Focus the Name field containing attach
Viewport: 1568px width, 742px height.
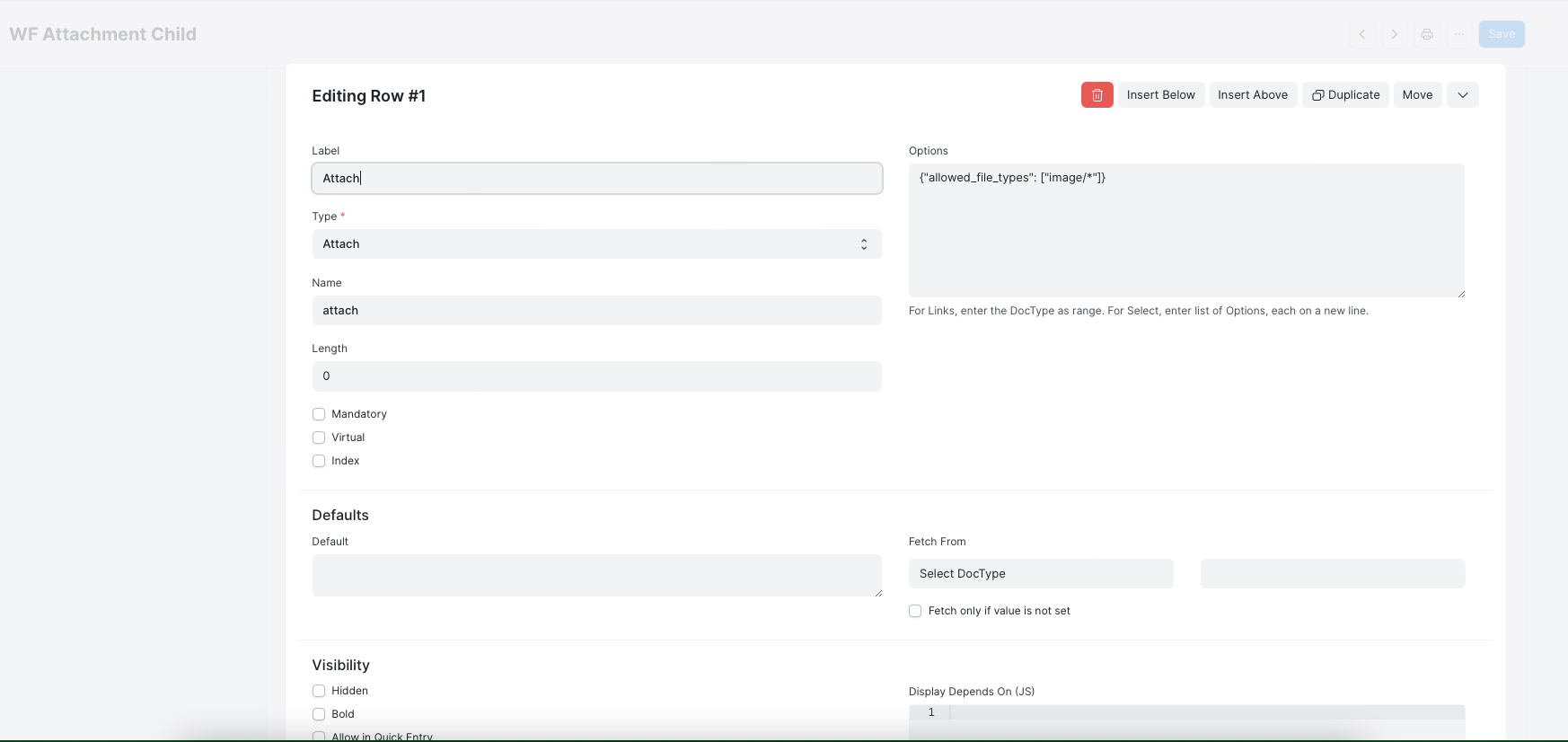pos(597,311)
